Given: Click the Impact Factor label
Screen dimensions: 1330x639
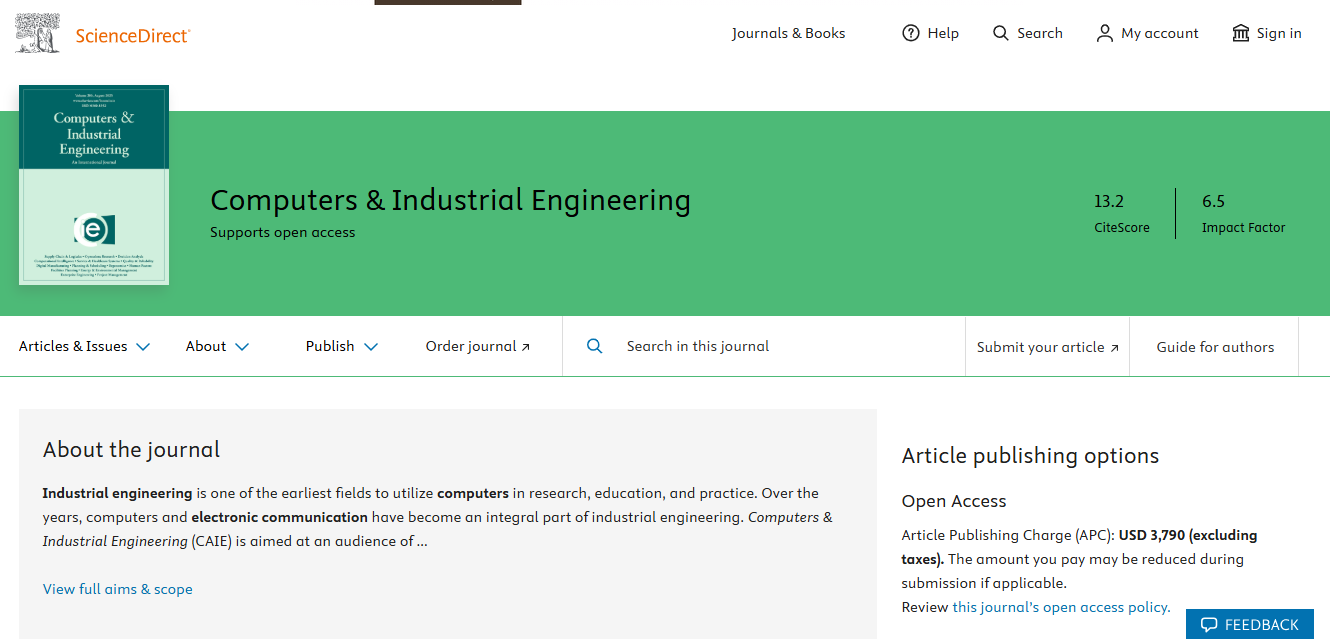Looking at the screenshot, I should click(x=1244, y=228).
